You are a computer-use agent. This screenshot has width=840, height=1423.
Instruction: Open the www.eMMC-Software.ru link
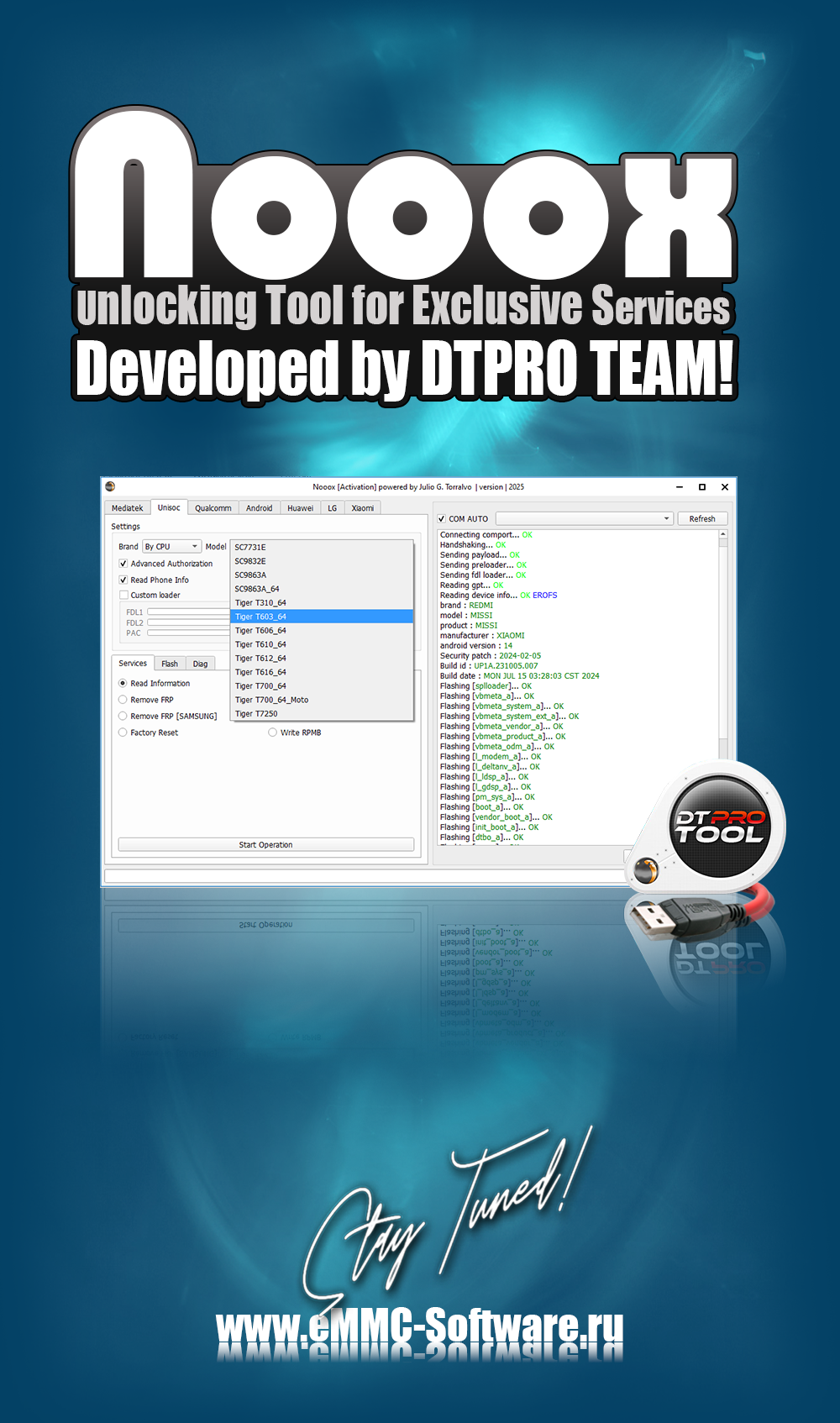420,1326
